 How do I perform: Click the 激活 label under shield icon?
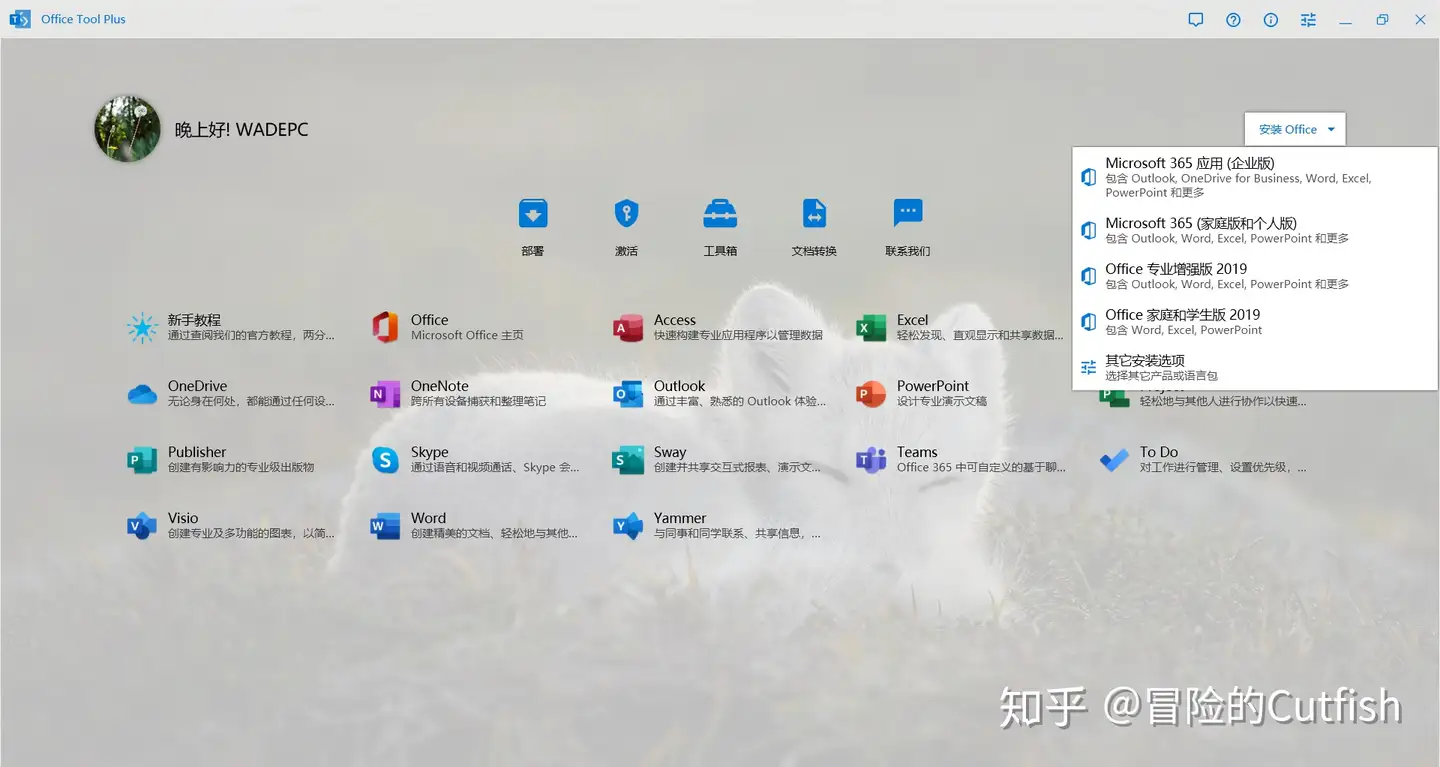coord(626,251)
